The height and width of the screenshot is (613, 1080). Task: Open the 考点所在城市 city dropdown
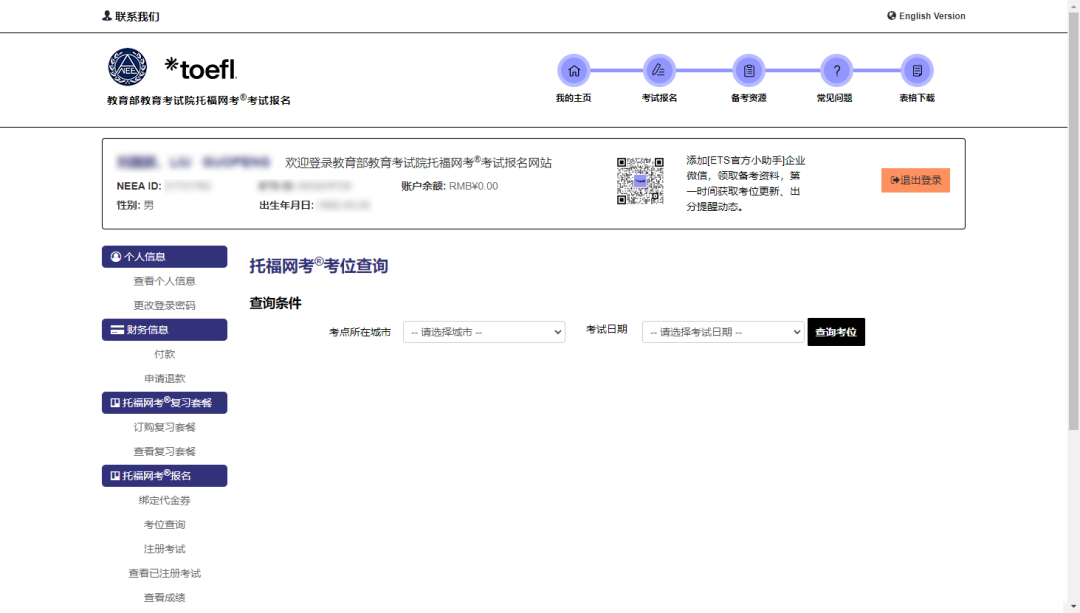[484, 332]
